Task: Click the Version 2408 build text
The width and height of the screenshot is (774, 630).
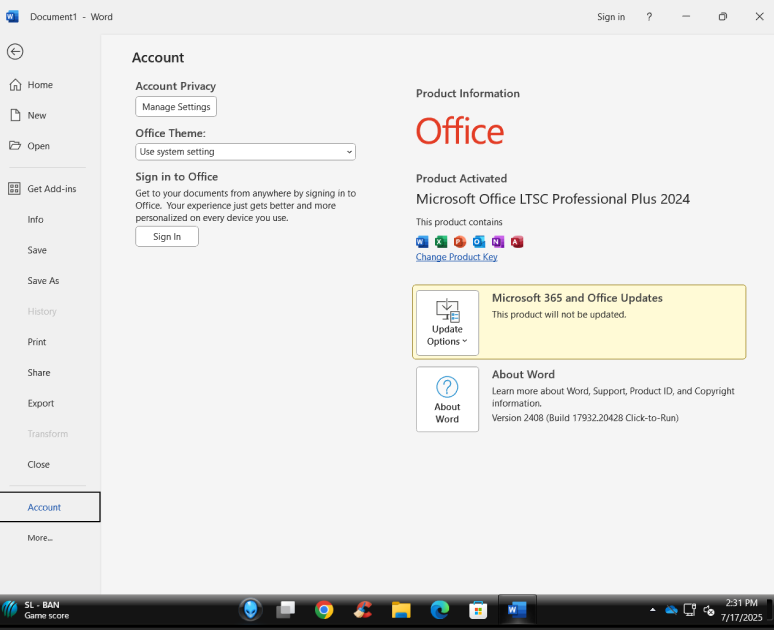Action: tap(585, 418)
